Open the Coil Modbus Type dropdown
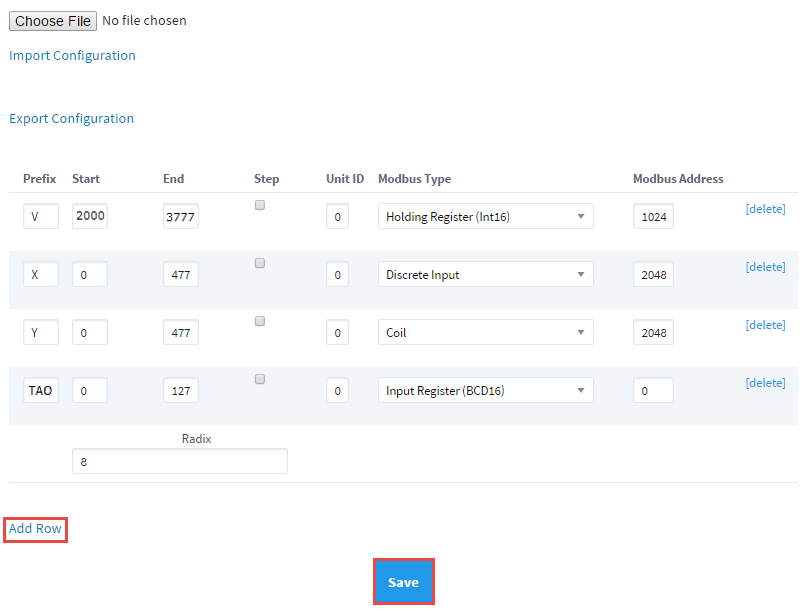Screen dimensions: 802x616 485,332
